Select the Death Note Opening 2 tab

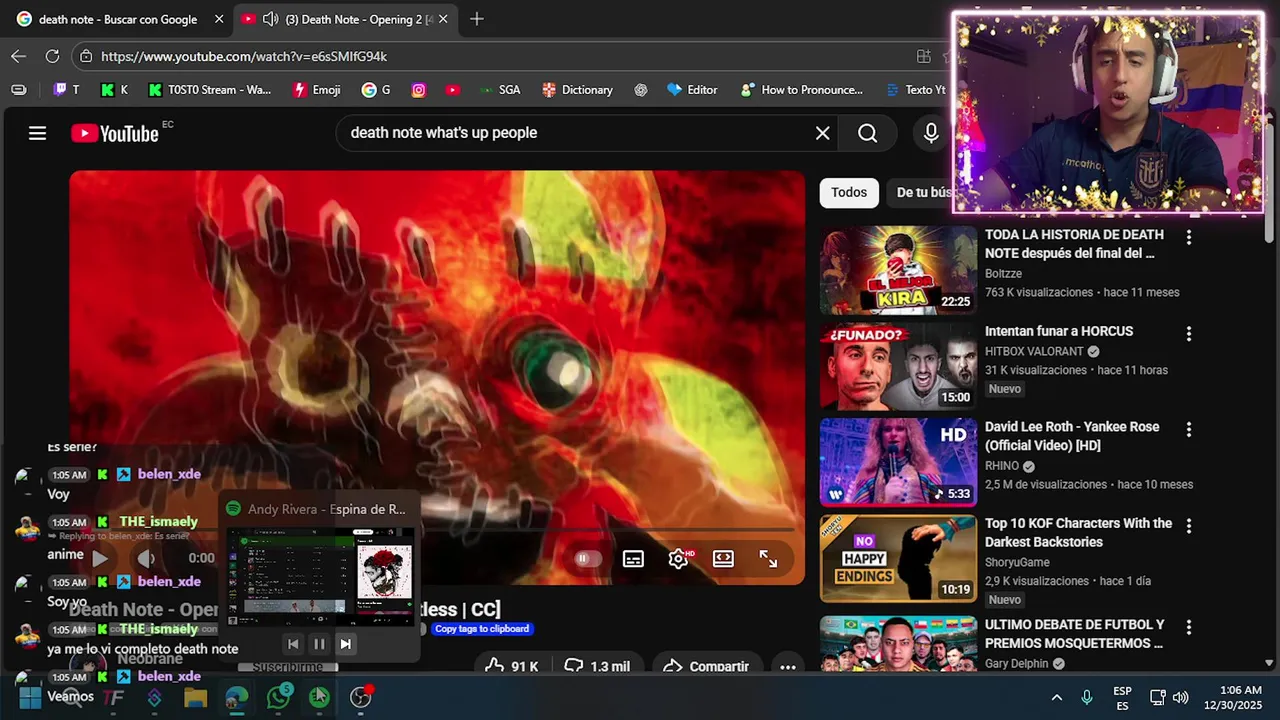(345, 19)
